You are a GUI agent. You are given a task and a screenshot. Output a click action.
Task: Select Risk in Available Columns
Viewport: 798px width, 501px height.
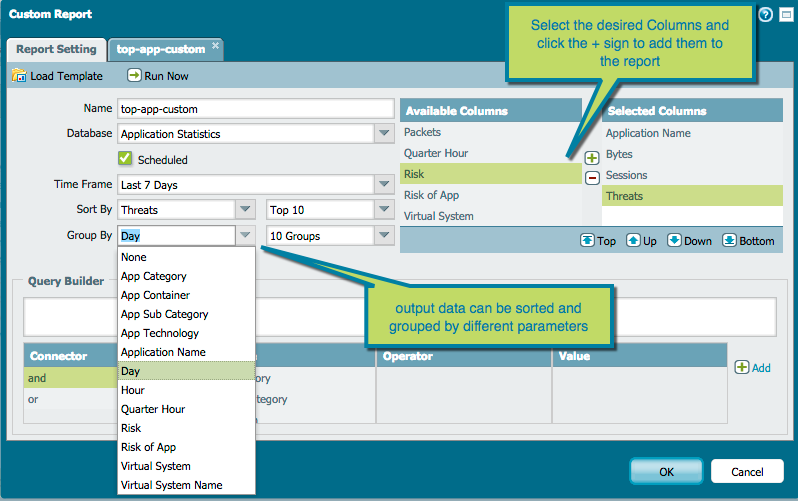(x=491, y=174)
